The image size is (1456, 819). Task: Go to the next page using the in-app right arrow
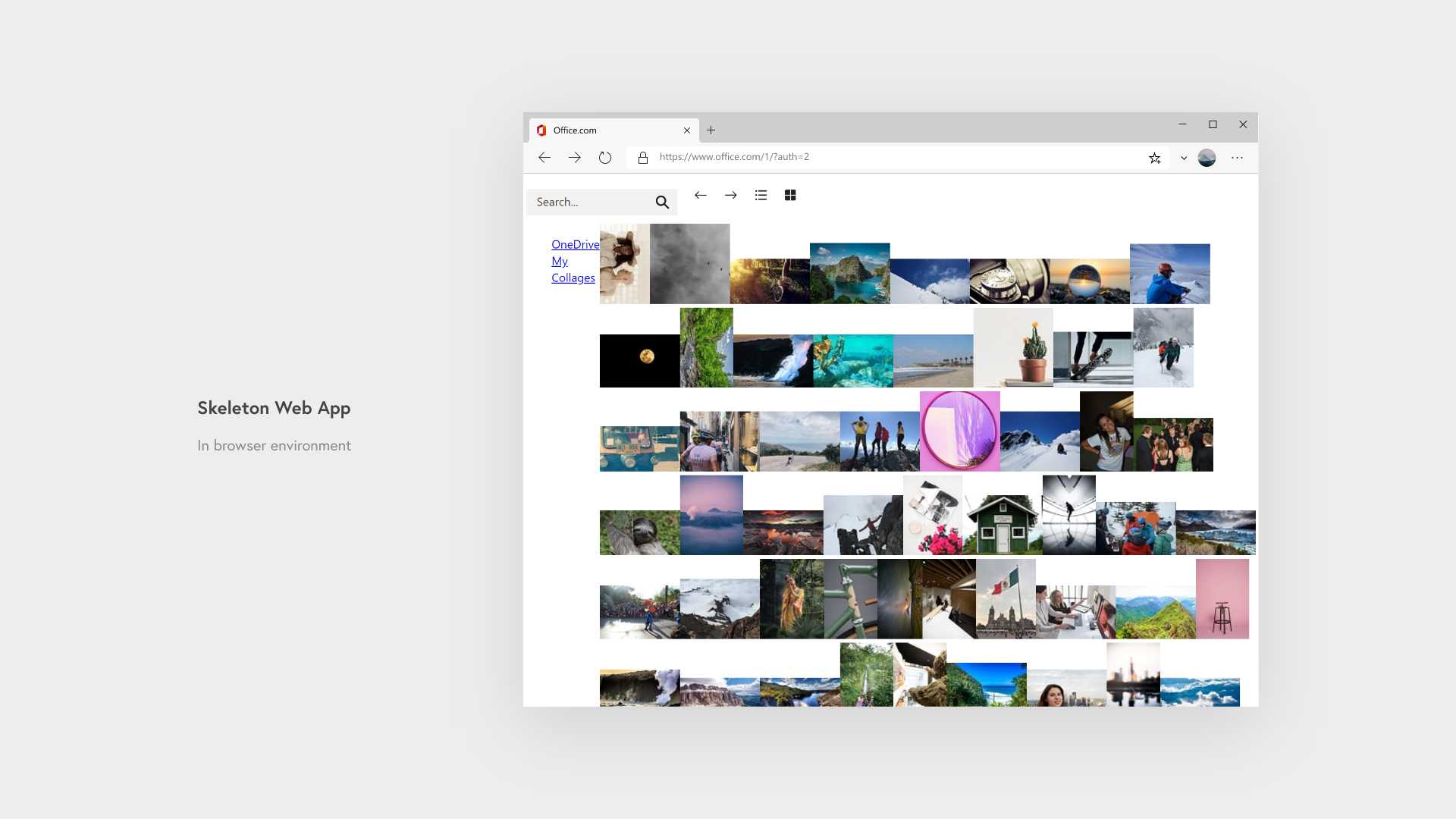coord(731,196)
